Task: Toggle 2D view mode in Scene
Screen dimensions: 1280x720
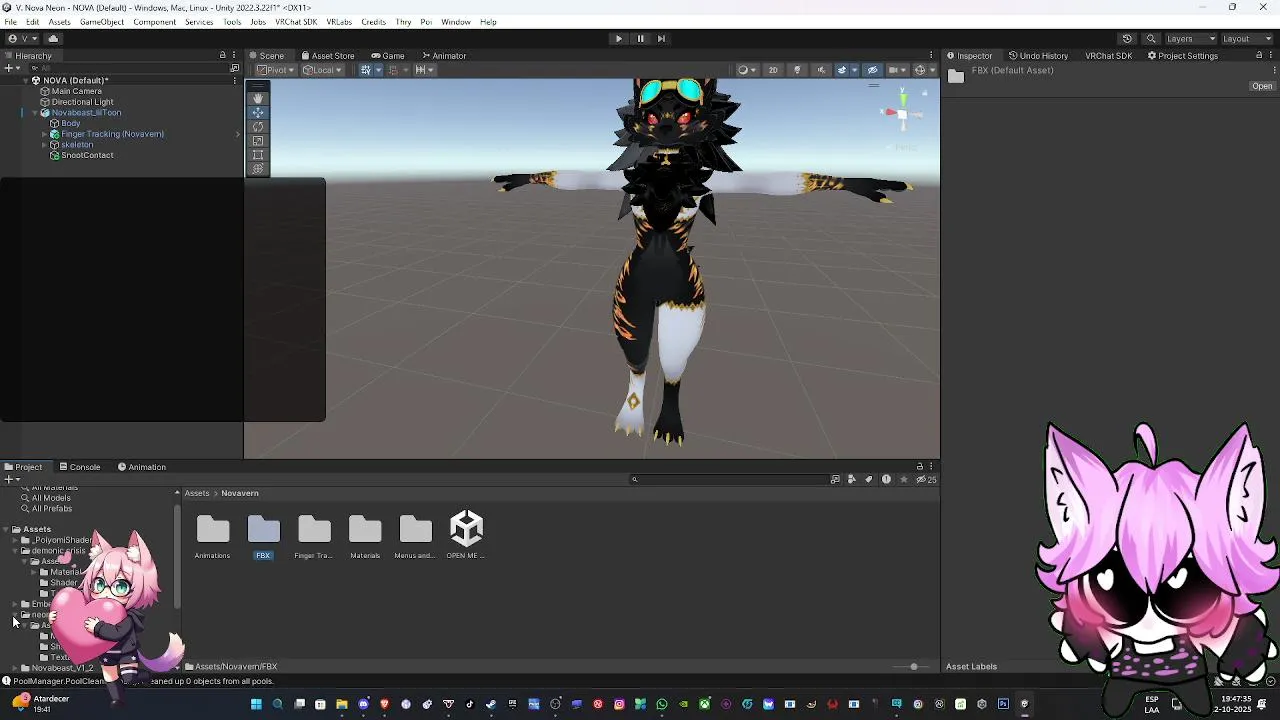Action: pos(773,70)
